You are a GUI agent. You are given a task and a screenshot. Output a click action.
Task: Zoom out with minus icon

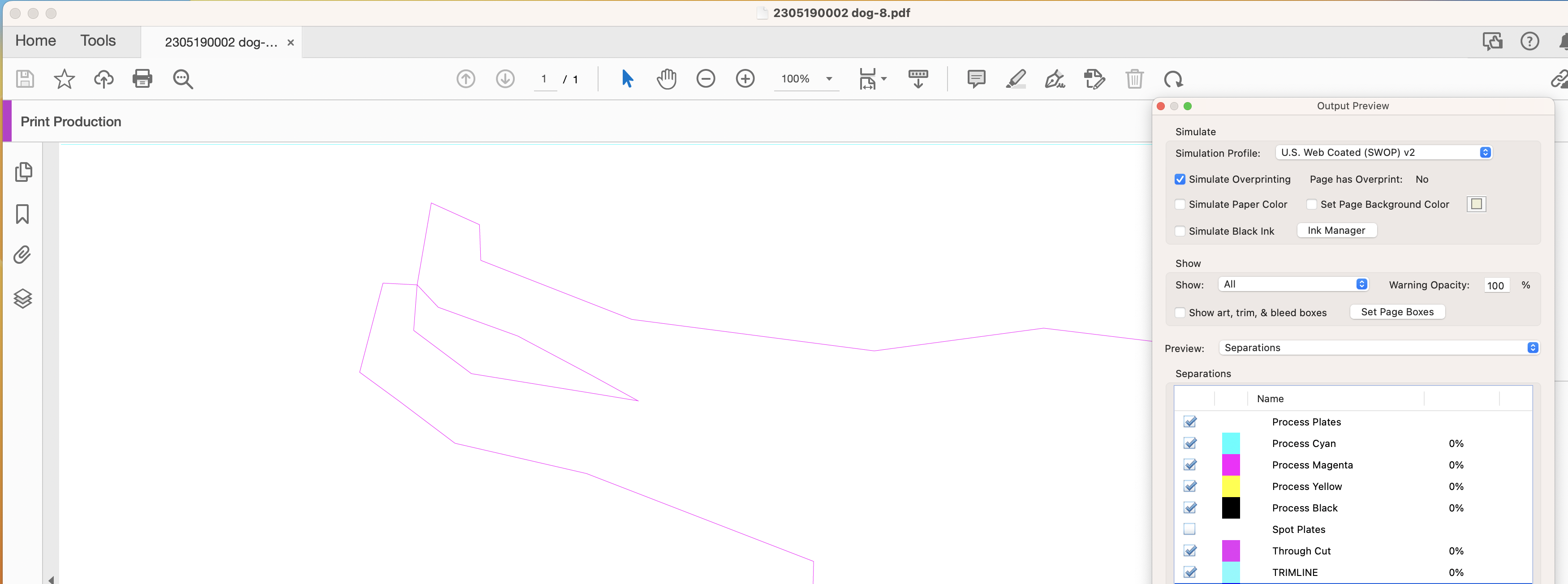point(706,79)
